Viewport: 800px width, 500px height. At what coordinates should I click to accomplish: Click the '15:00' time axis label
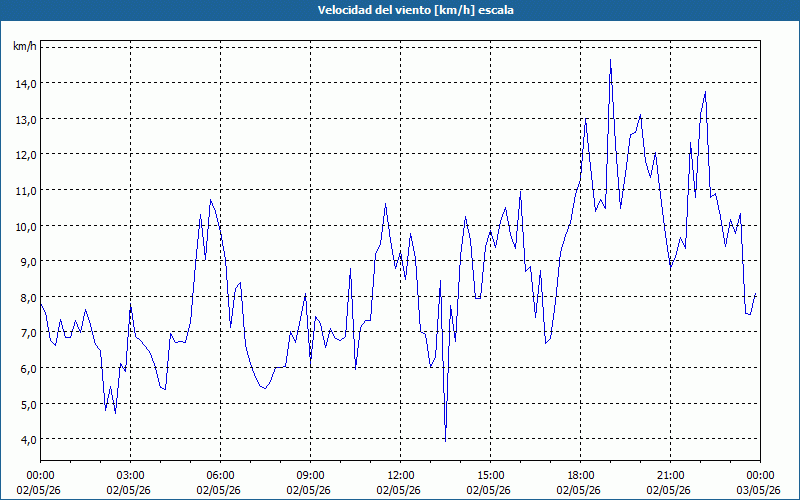coord(490,476)
